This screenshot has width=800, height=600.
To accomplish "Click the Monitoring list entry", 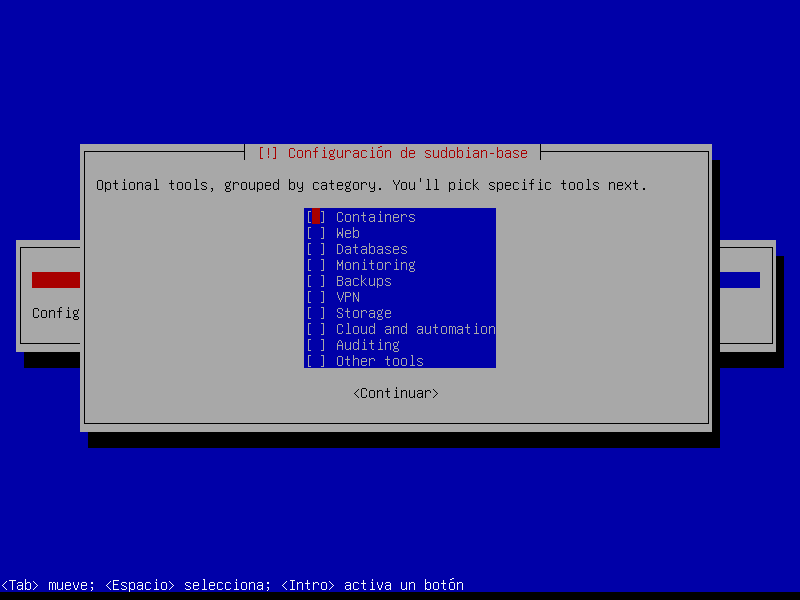I will 400,265.
